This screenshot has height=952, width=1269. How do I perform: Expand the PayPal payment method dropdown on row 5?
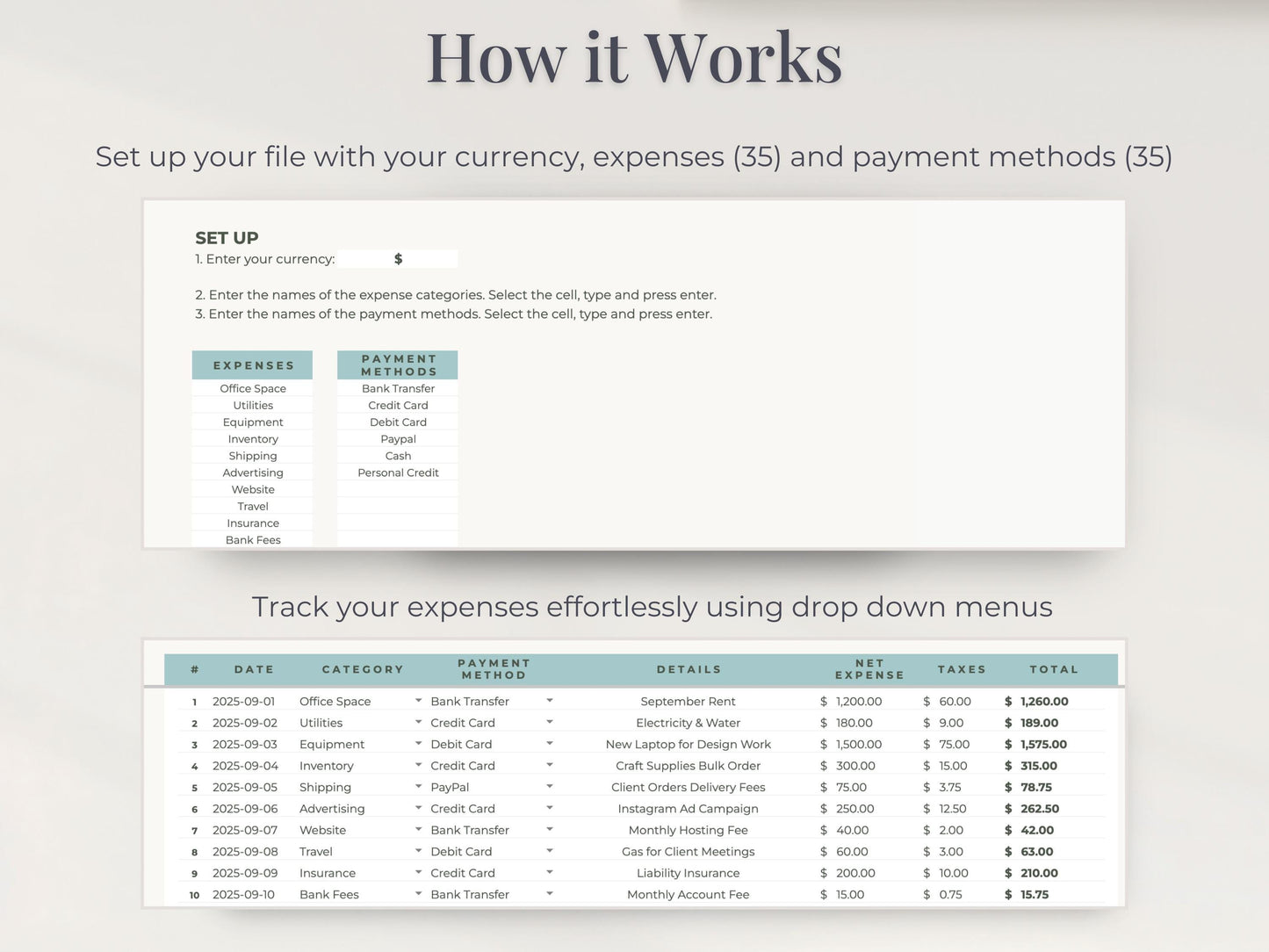(x=550, y=787)
